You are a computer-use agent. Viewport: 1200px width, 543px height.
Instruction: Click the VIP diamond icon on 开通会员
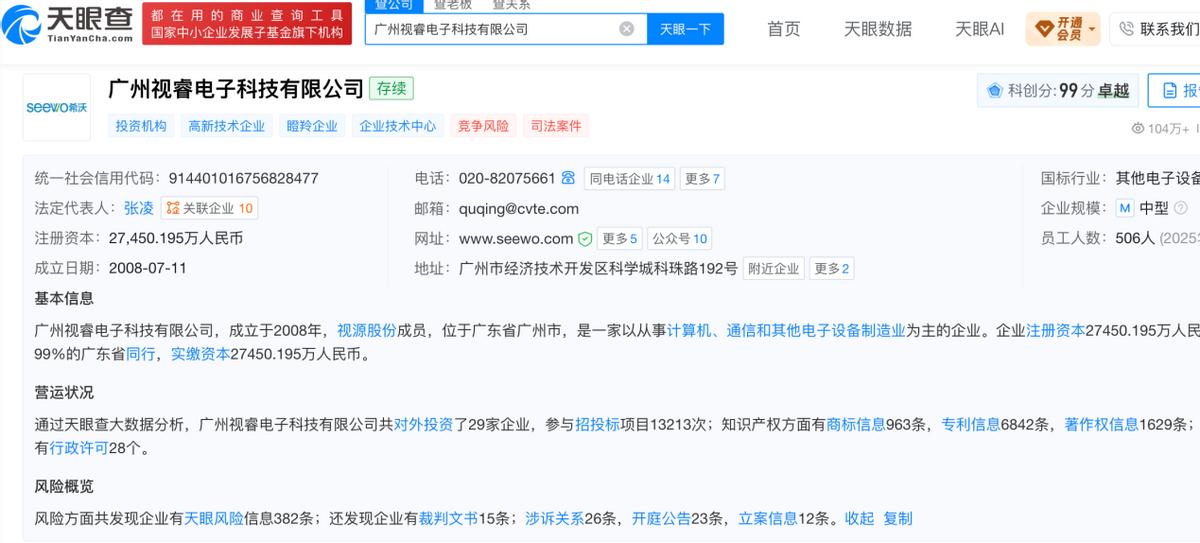pos(1044,29)
